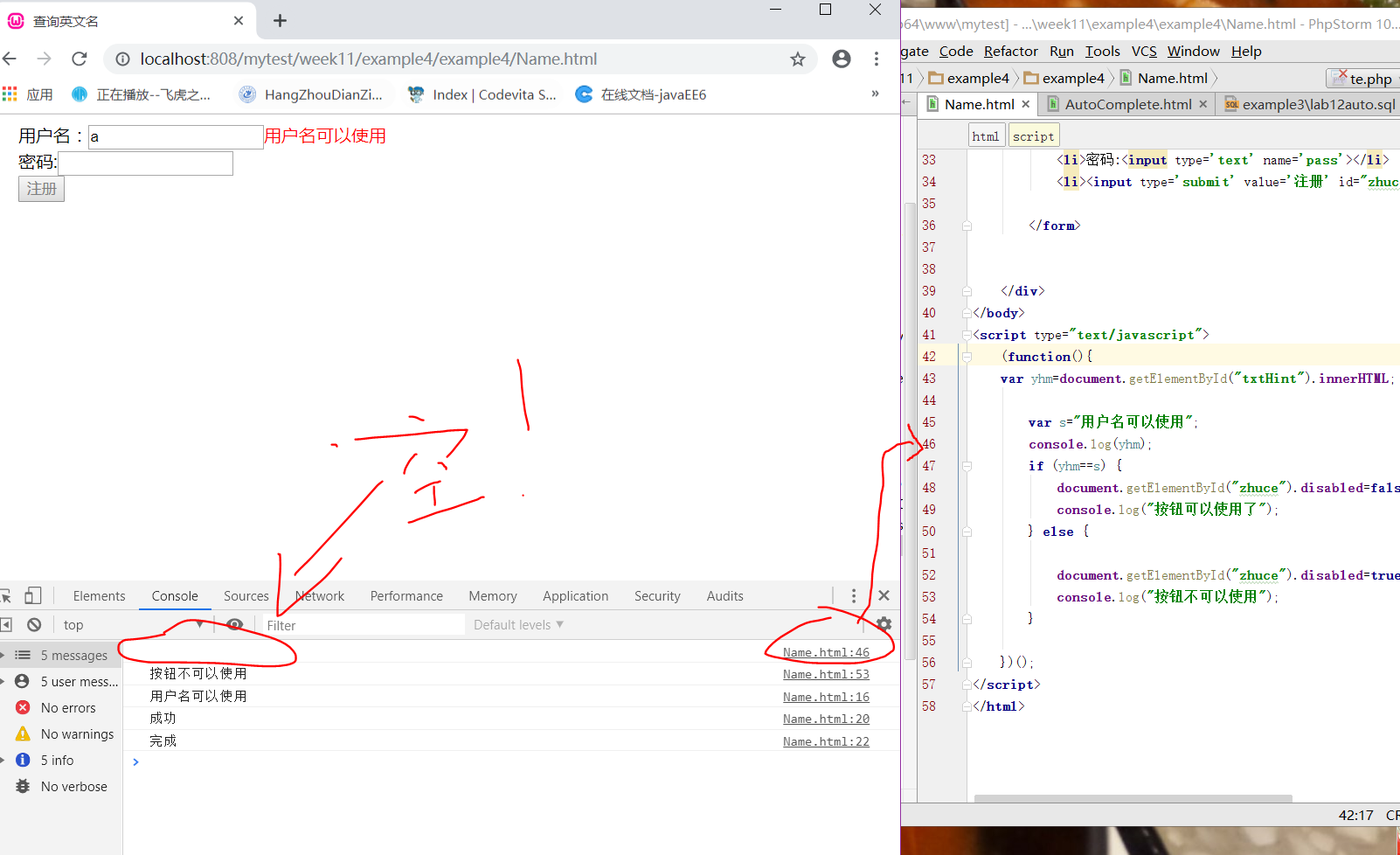Click the browser back arrow
1400x855 pixels.
pos(10,59)
